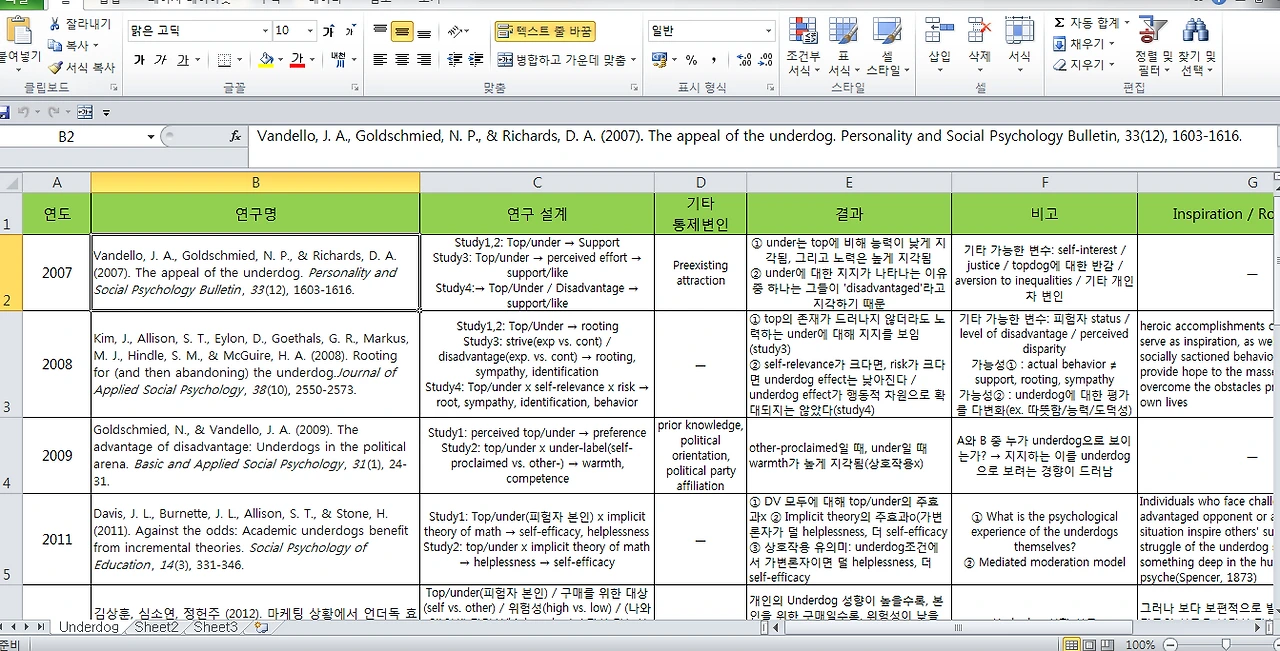Select cell containing 2009

click(57, 455)
